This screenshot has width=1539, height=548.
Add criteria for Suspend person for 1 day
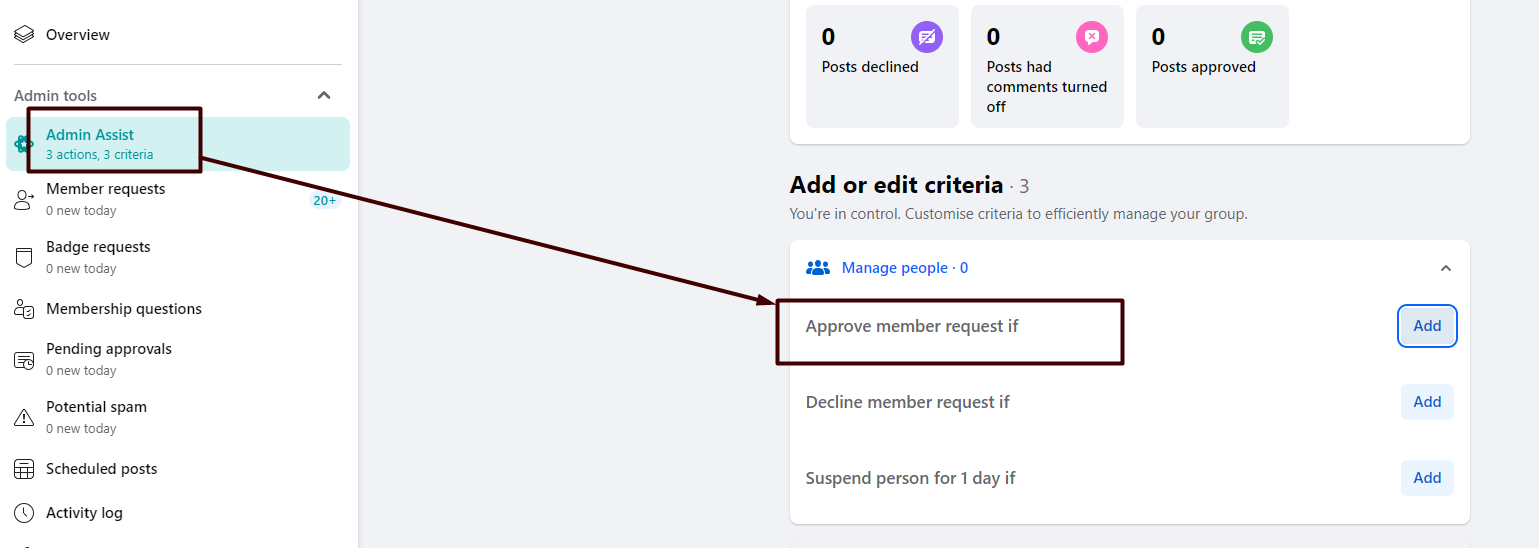tap(1427, 478)
